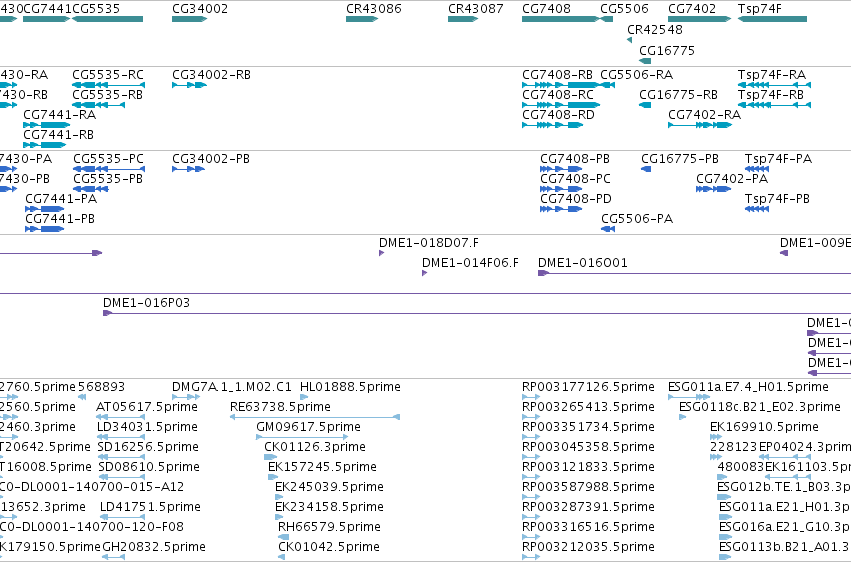This screenshot has width=851, height=562.
Task: Click the CG7441 gene label
Action: click(47, 9)
